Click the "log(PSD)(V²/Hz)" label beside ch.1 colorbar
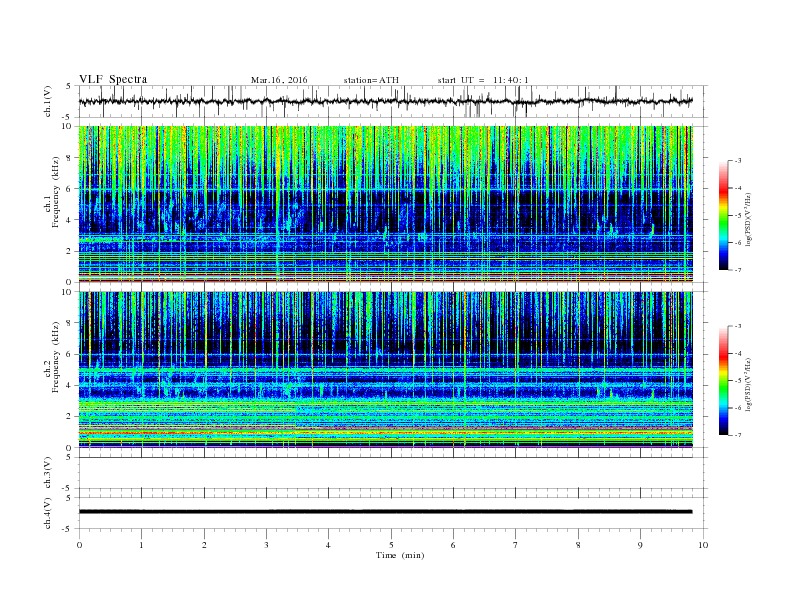792x612 pixels. (748, 219)
